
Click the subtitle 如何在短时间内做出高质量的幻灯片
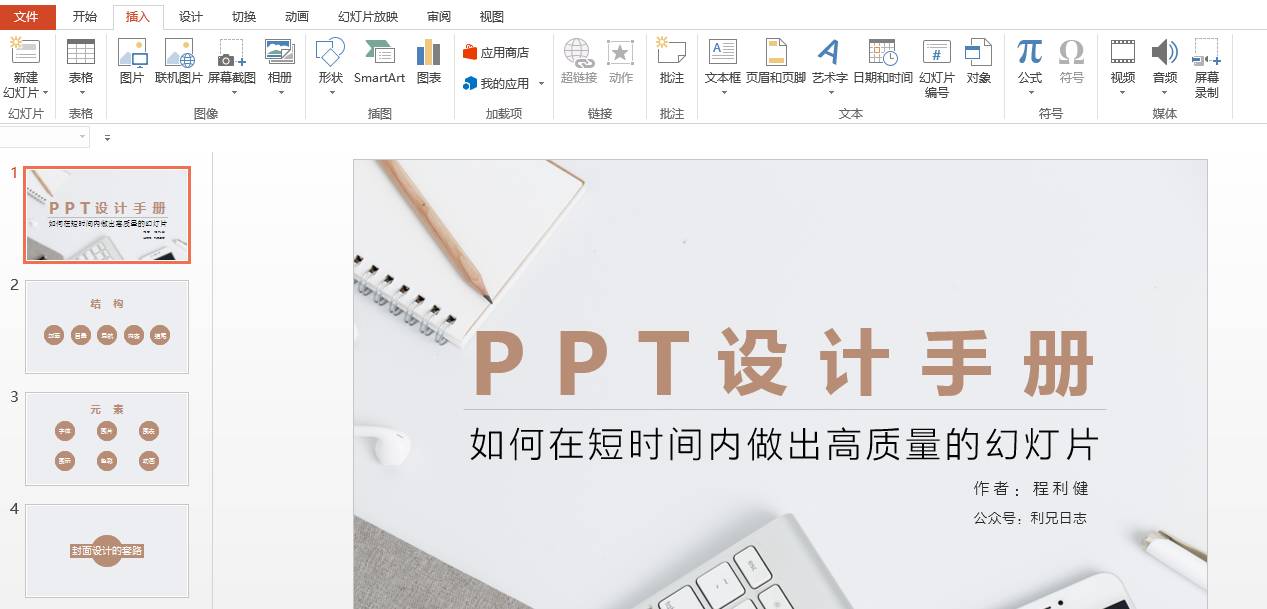[785, 445]
